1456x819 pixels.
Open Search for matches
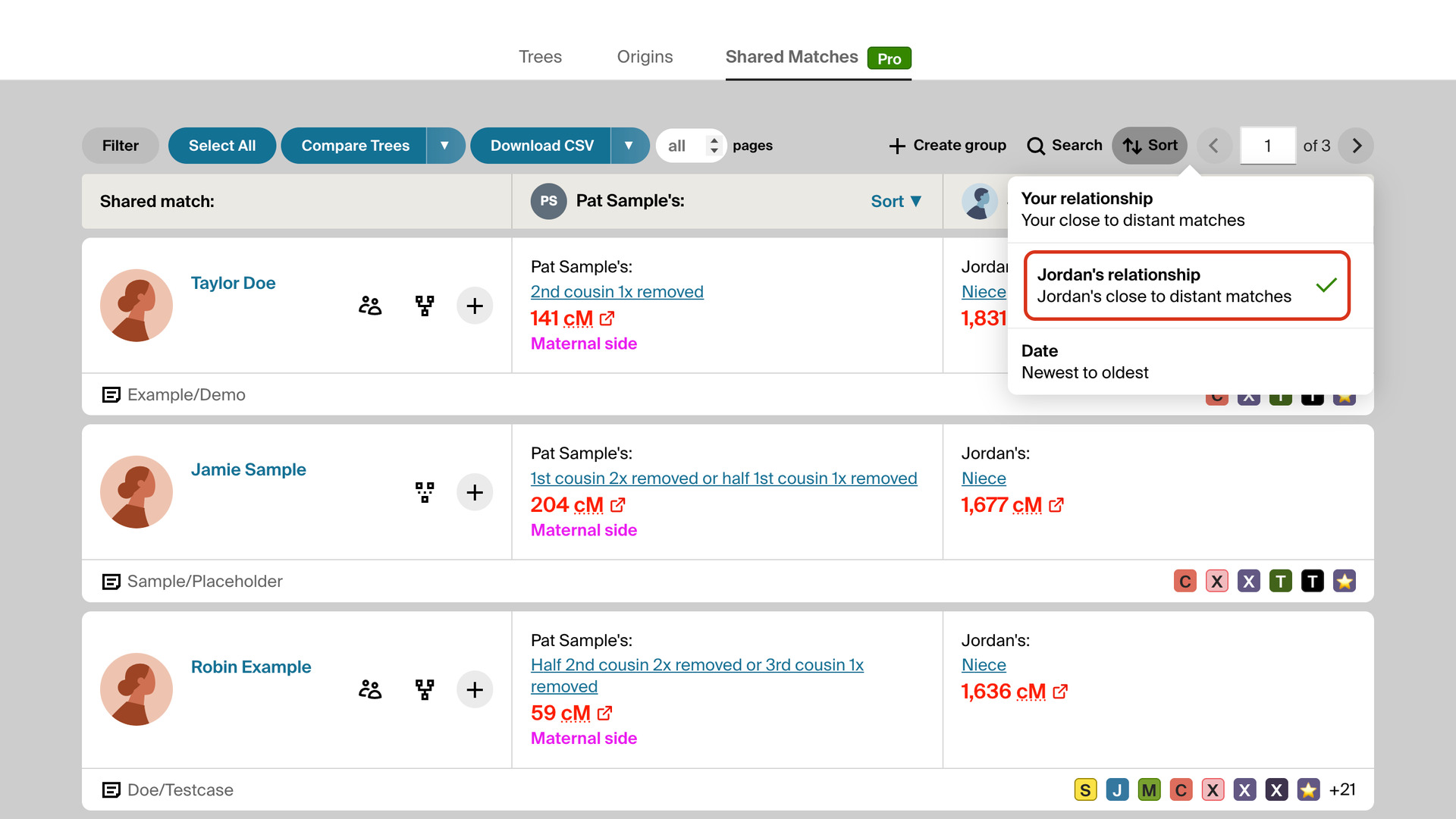tap(1065, 146)
